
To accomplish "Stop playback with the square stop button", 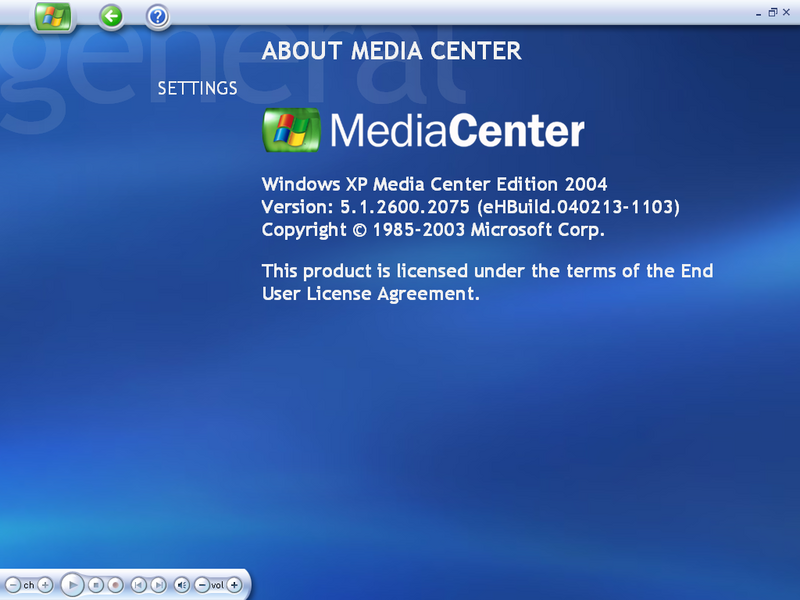I will pyautogui.click(x=95, y=585).
